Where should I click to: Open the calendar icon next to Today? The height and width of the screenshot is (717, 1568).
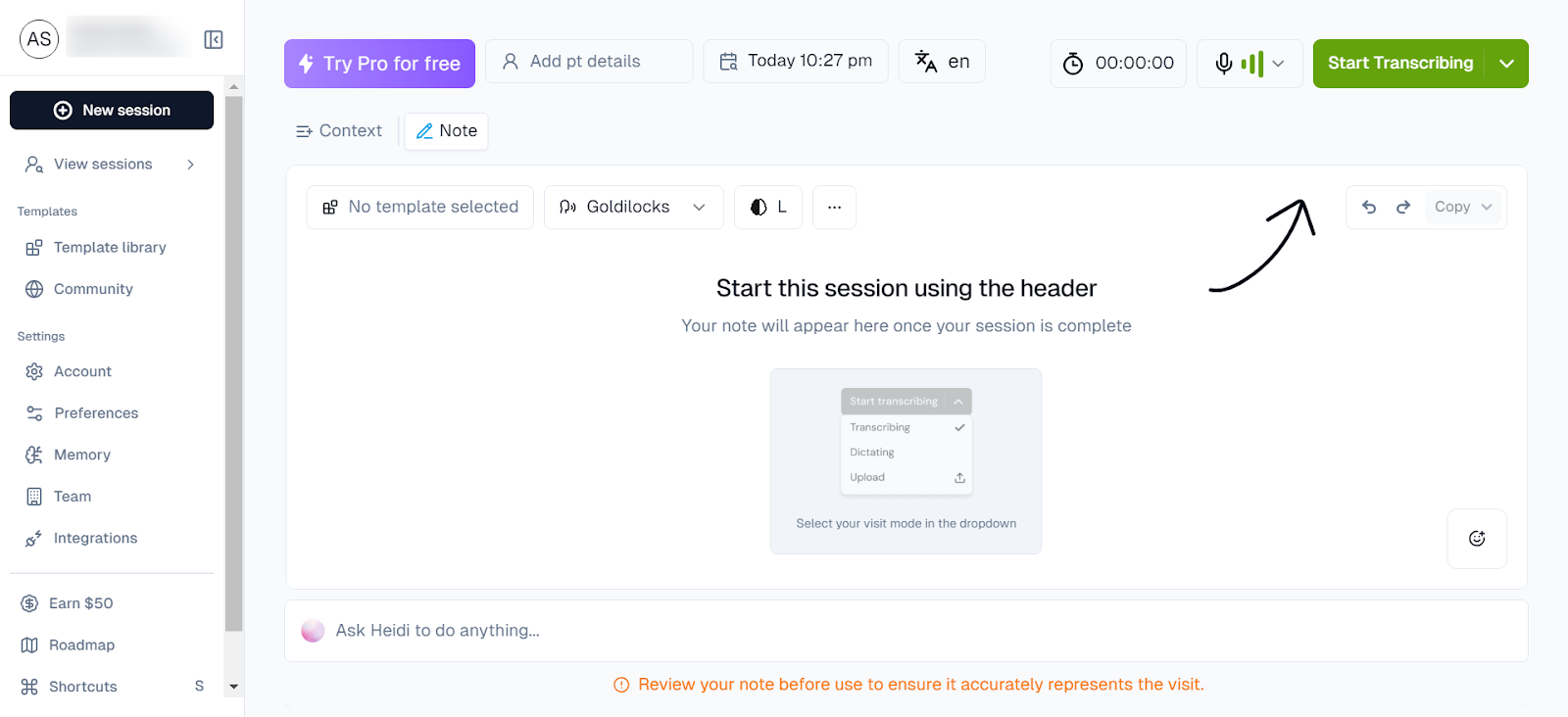728,61
